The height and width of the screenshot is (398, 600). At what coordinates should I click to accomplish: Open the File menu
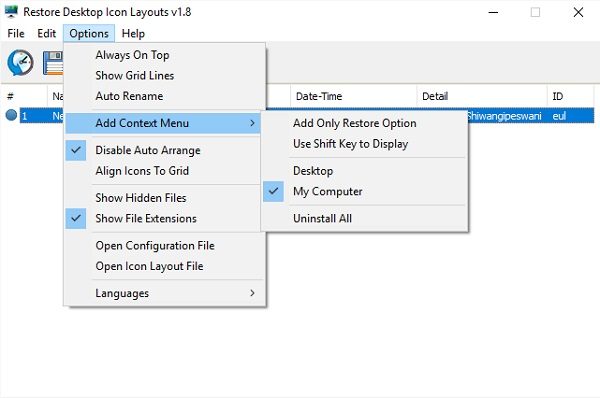(x=16, y=34)
